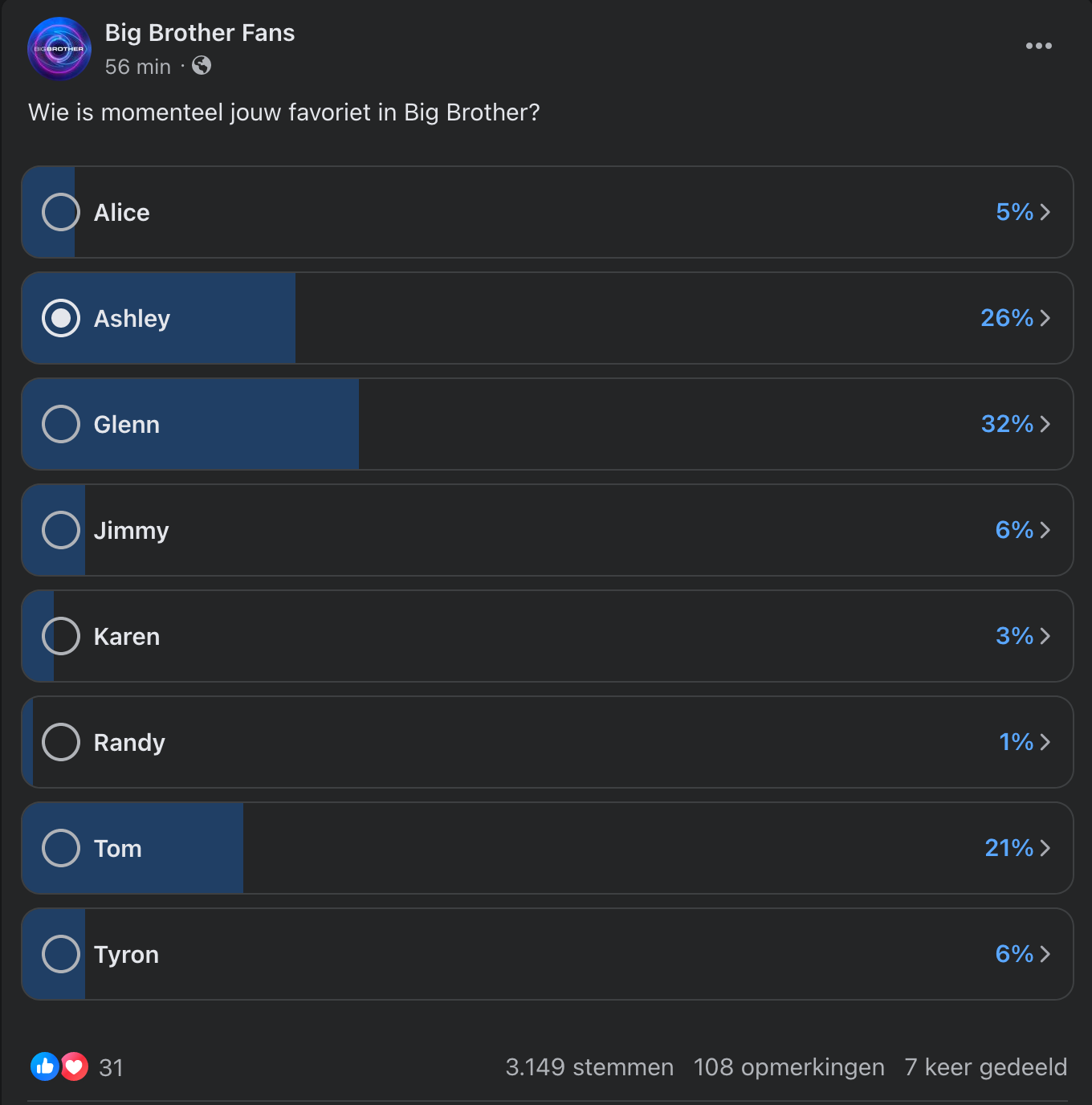Viewport: 1092px width, 1105px height.
Task: Select the Glenn poll option radio button
Action: click(61, 424)
